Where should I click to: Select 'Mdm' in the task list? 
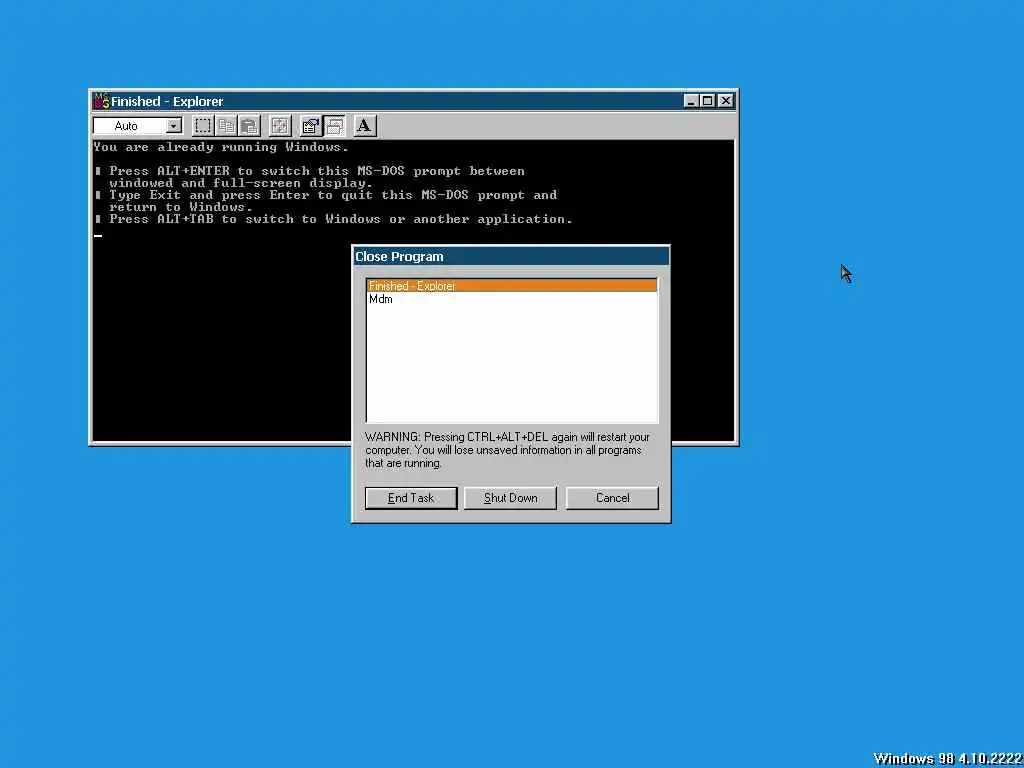tap(512, 299)
